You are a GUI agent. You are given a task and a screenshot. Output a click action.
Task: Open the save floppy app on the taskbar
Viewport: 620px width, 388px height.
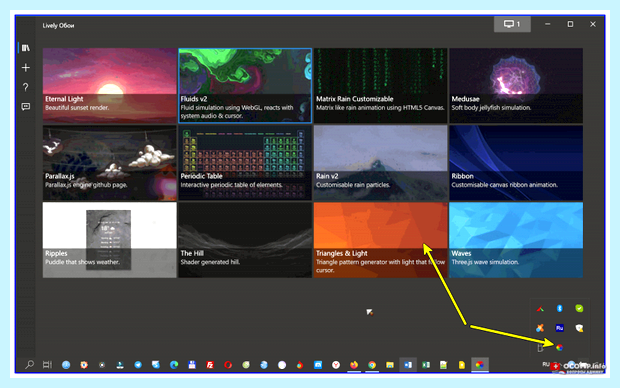tap(192, 365)
